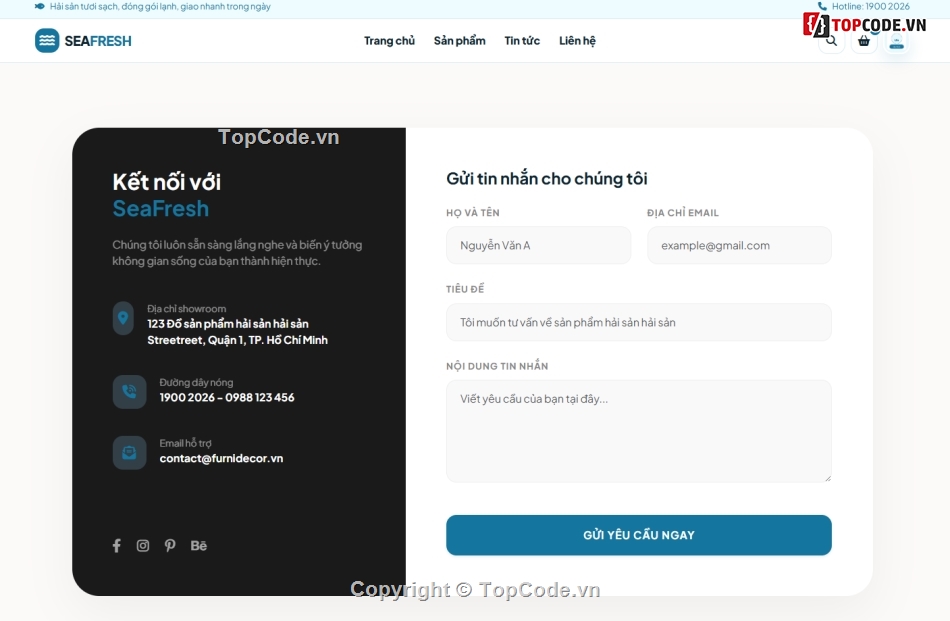This screenshot has height=621, width=950.
Task: Go to Trang chủ menu item
Action: point(389,41)
